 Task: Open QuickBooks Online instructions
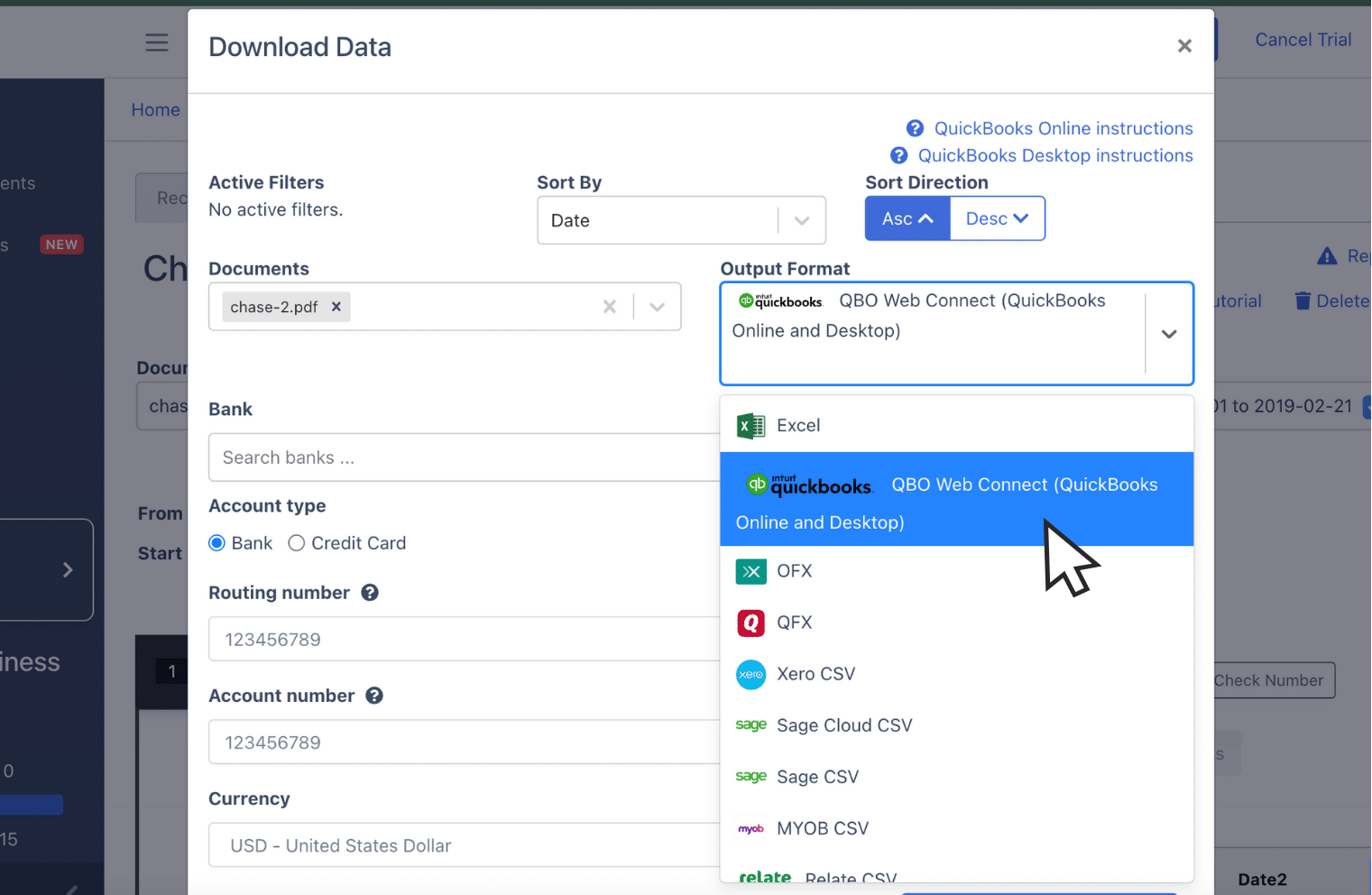click(1063, 128)
